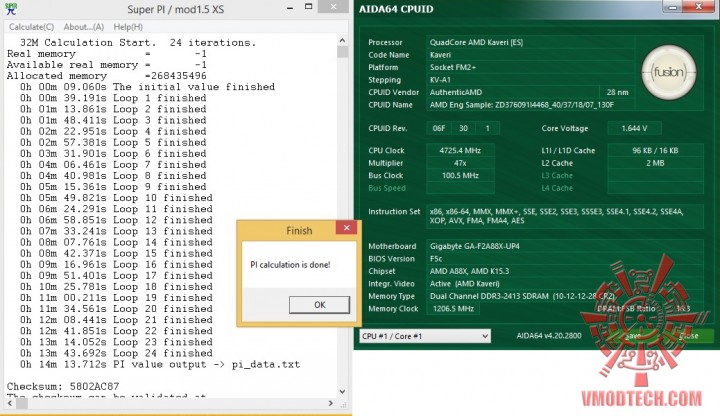Click the horizontal scrollbar left arrow in Super PI

(x=10, y=404)
